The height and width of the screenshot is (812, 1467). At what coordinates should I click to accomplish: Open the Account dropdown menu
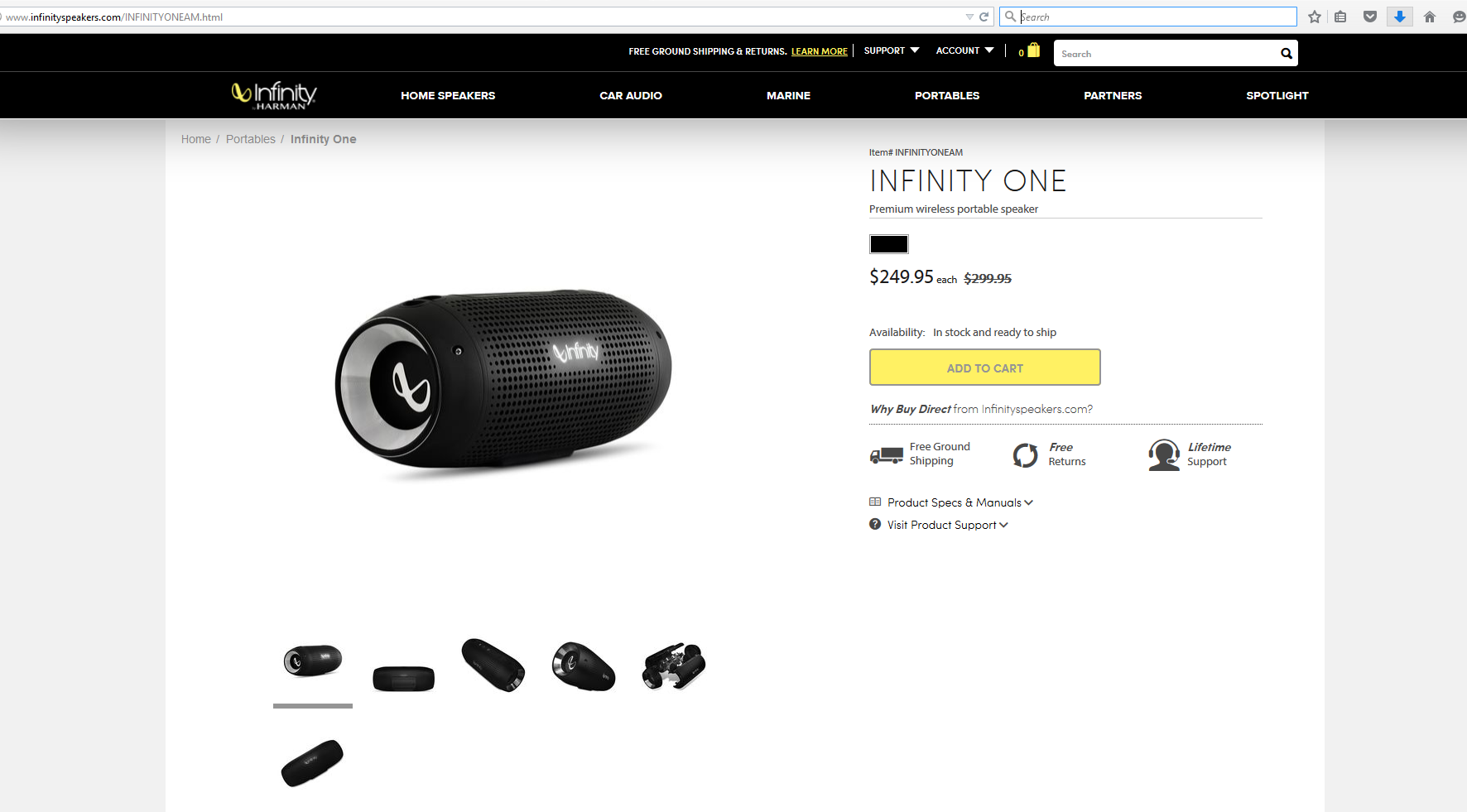coord(964,50)
